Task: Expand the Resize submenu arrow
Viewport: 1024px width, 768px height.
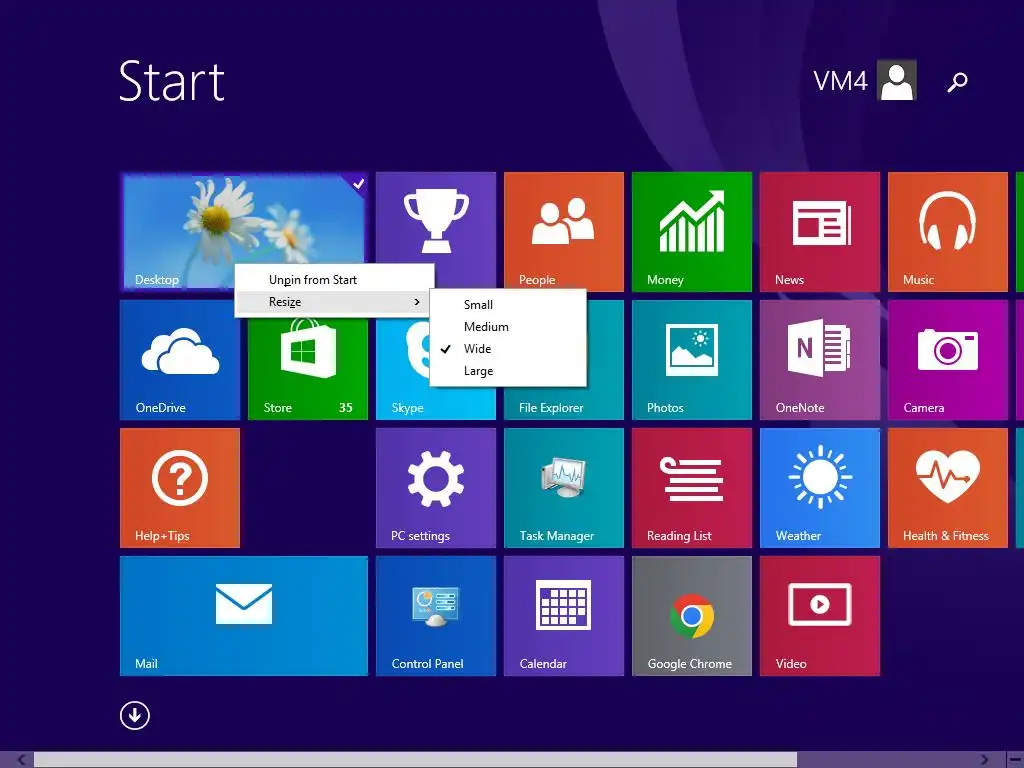Action: pyautogui.click(x=417, y=302)
